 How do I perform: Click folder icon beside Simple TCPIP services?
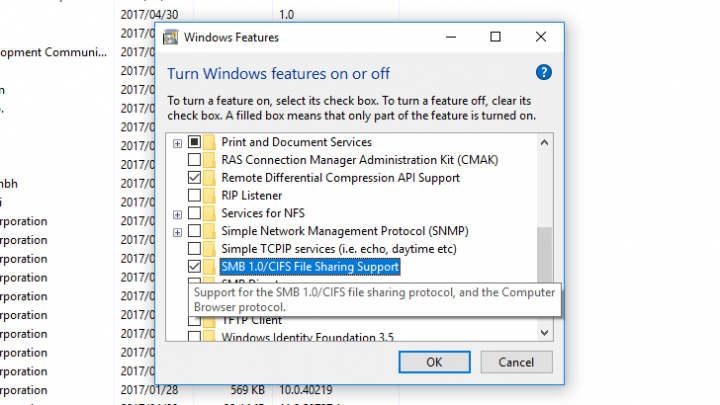(x=209, y=249)
